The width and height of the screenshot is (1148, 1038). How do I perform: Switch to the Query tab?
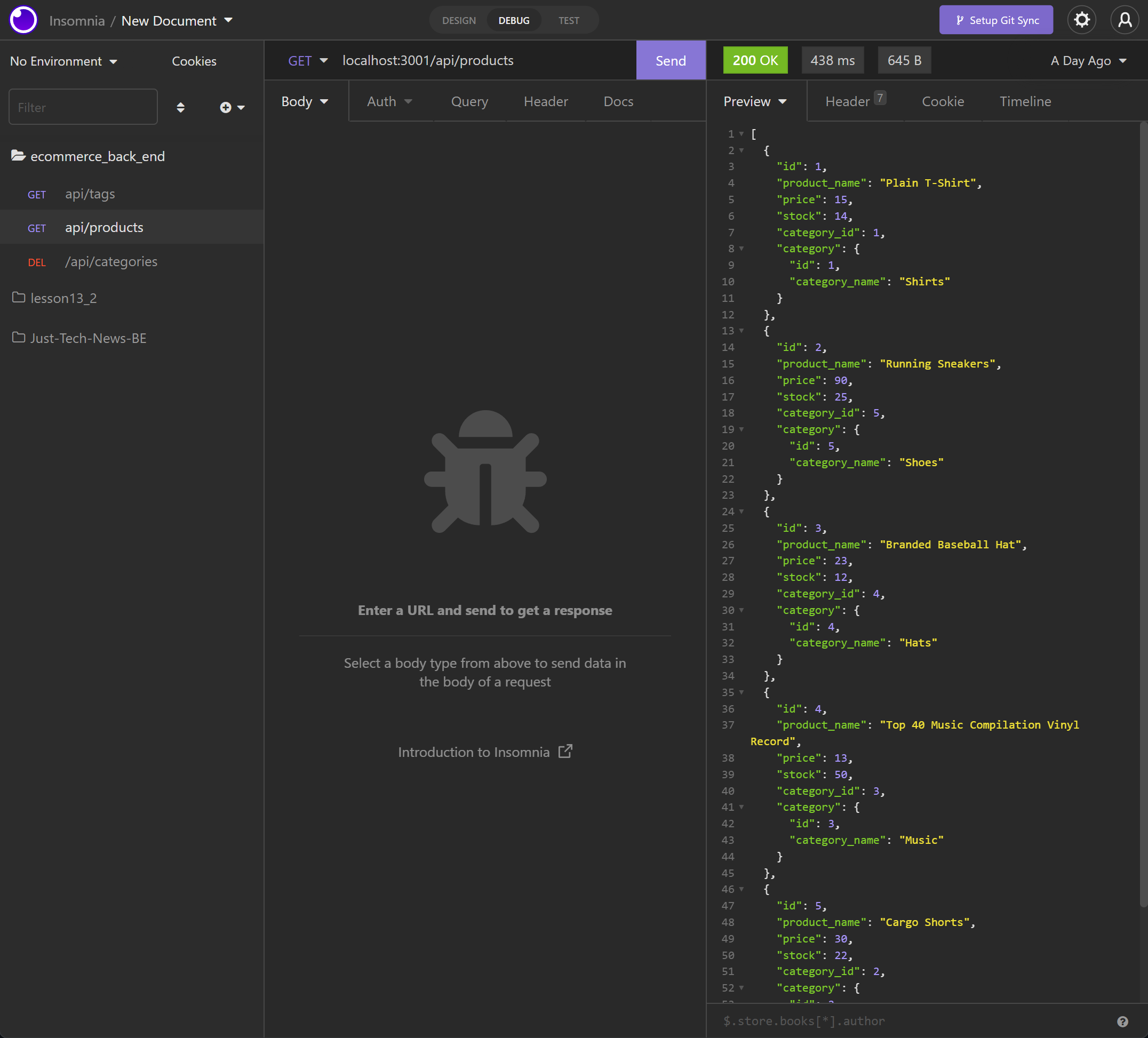click(x=469, y=101)
